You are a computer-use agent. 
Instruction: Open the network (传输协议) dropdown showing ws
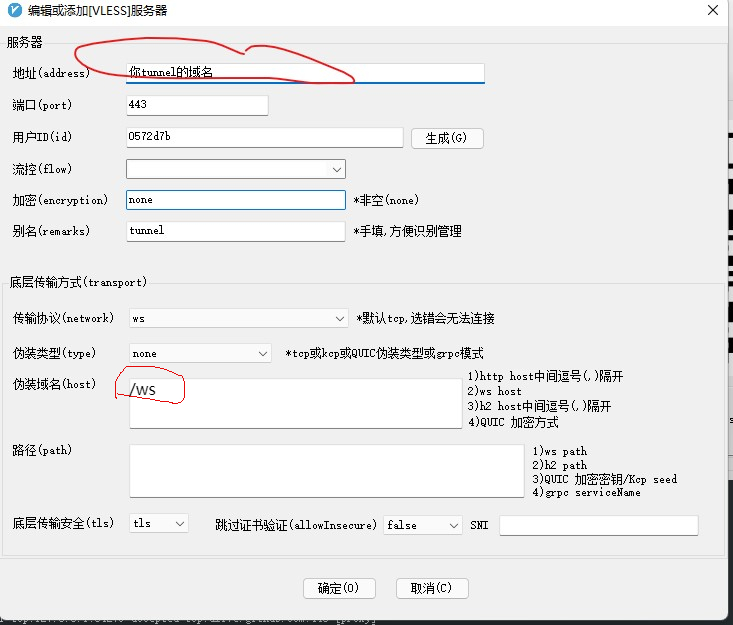coord(238,318)
